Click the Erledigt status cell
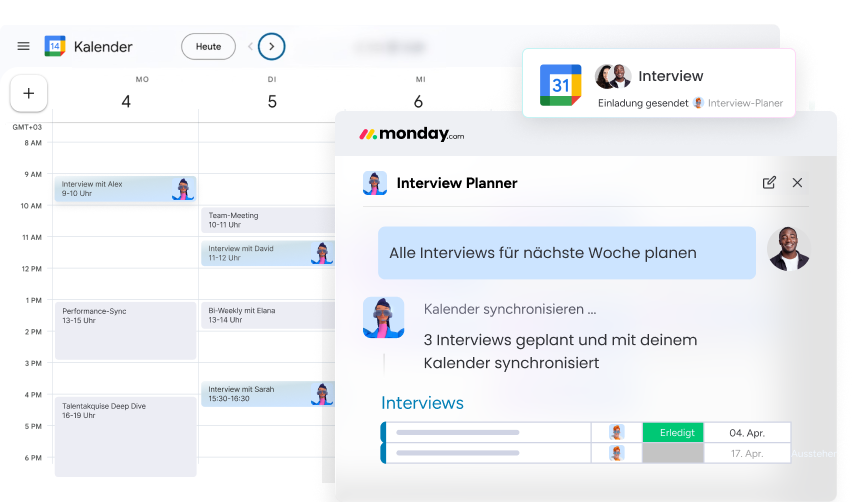 tap(673, 433)
